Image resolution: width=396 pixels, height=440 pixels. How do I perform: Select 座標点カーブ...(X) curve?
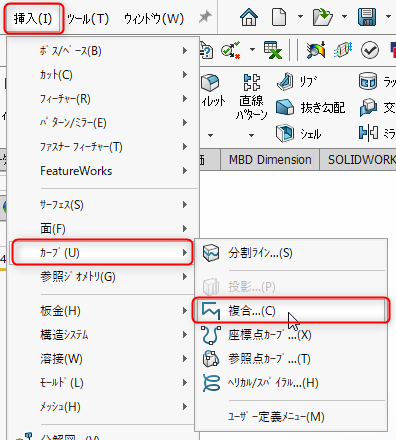click(x=291, y=335)
